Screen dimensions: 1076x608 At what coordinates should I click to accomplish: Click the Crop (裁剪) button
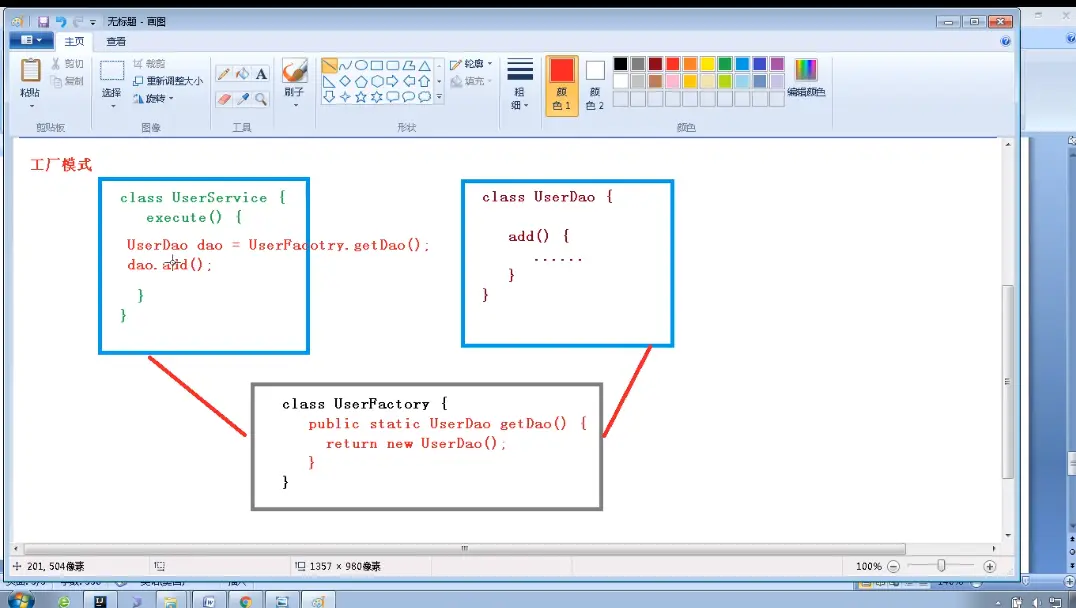click(150, 63)
